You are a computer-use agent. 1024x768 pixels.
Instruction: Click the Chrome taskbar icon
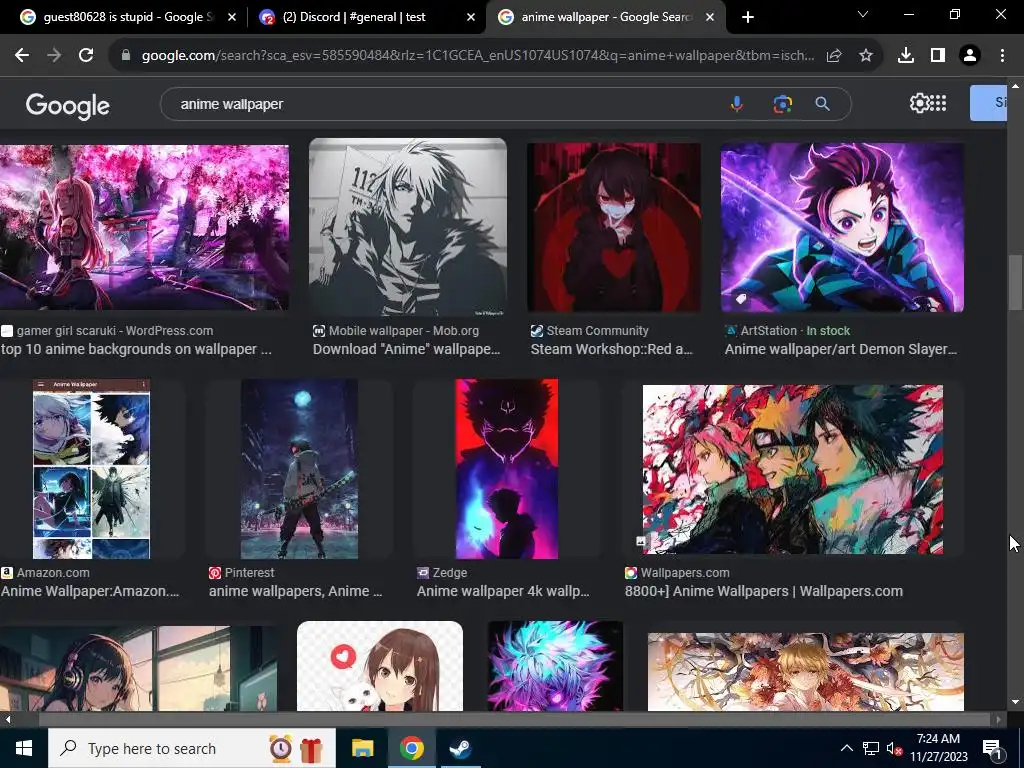tap(412, 748)
